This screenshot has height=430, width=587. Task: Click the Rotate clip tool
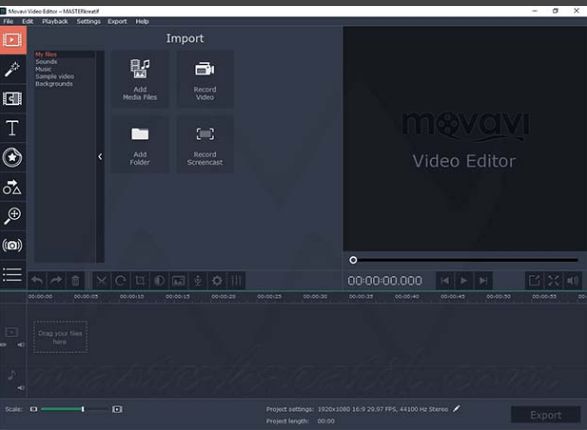point(121,280)
